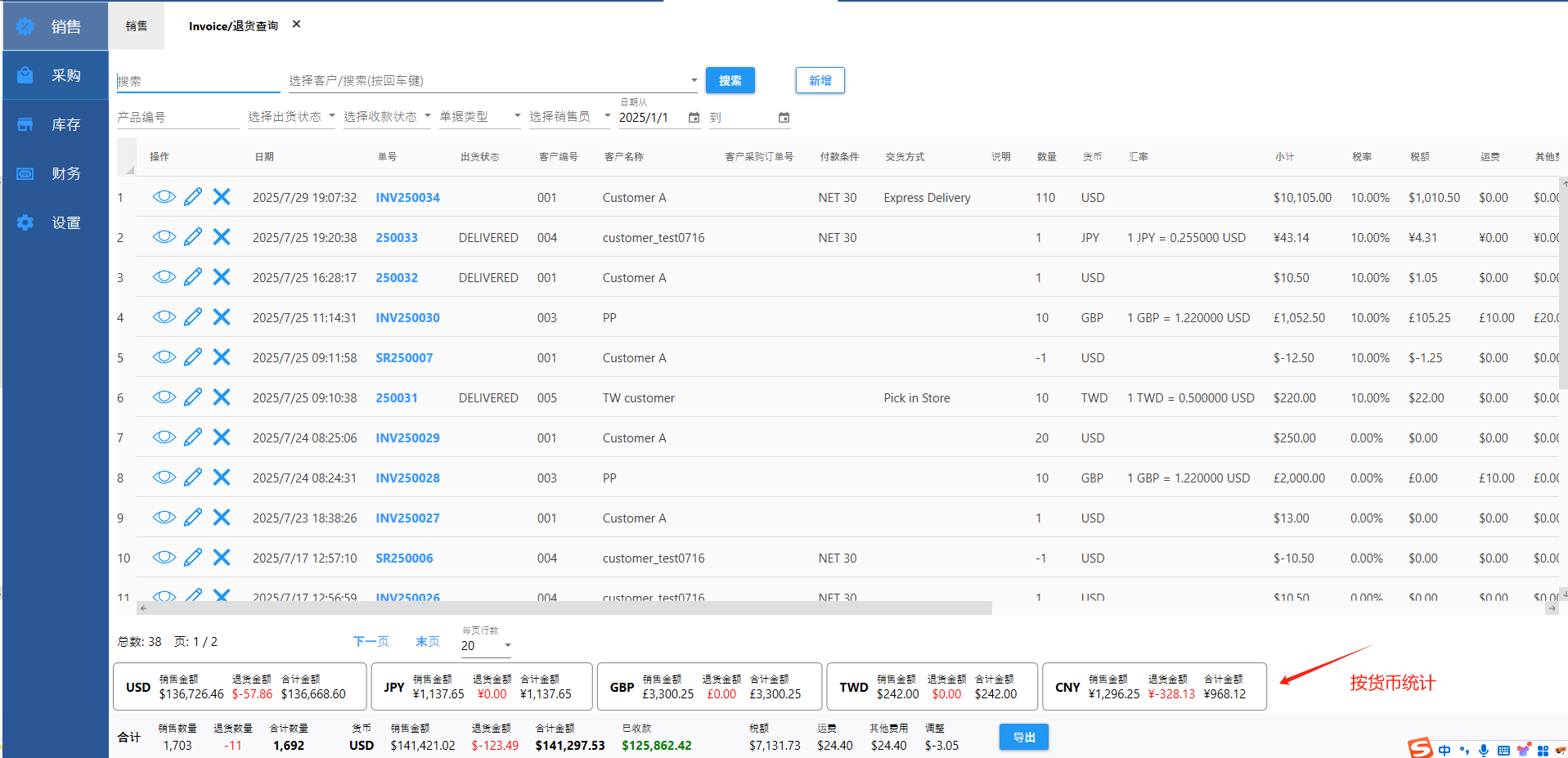
Task: Click the microphone icon in input method bar
Action: tap(1484, 750)
